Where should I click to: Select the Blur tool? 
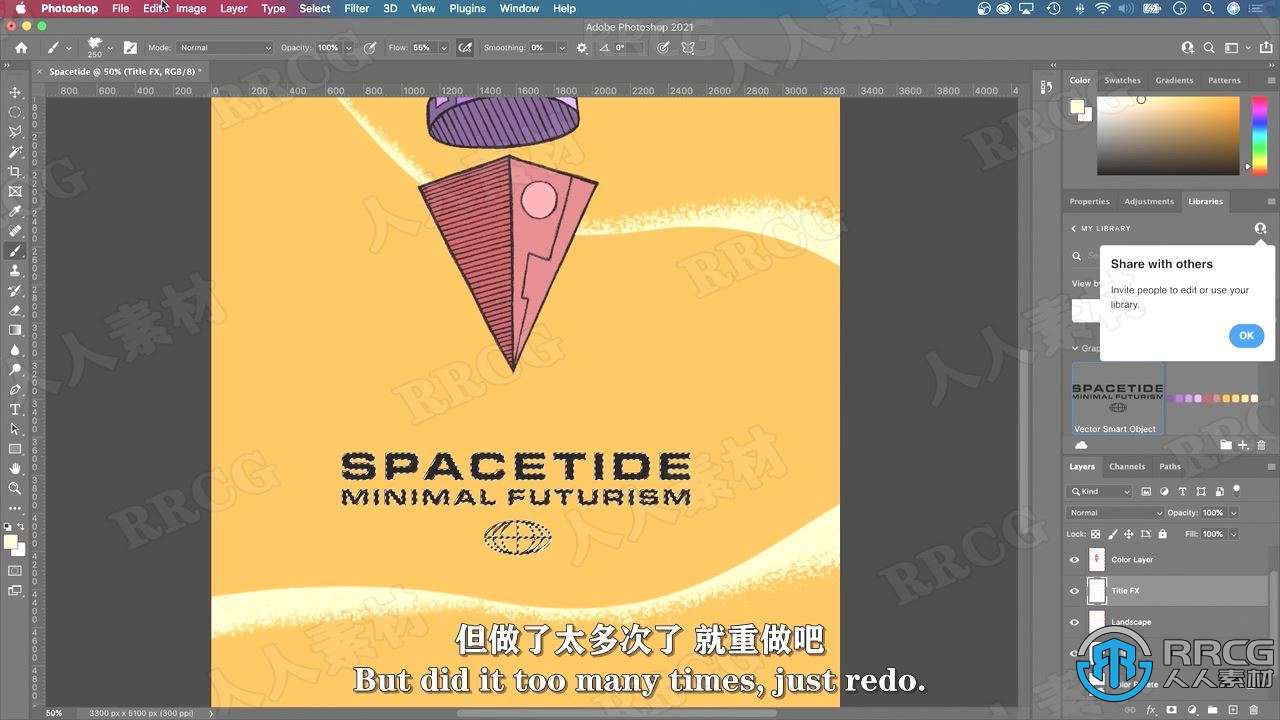click(x=15, y=350)
